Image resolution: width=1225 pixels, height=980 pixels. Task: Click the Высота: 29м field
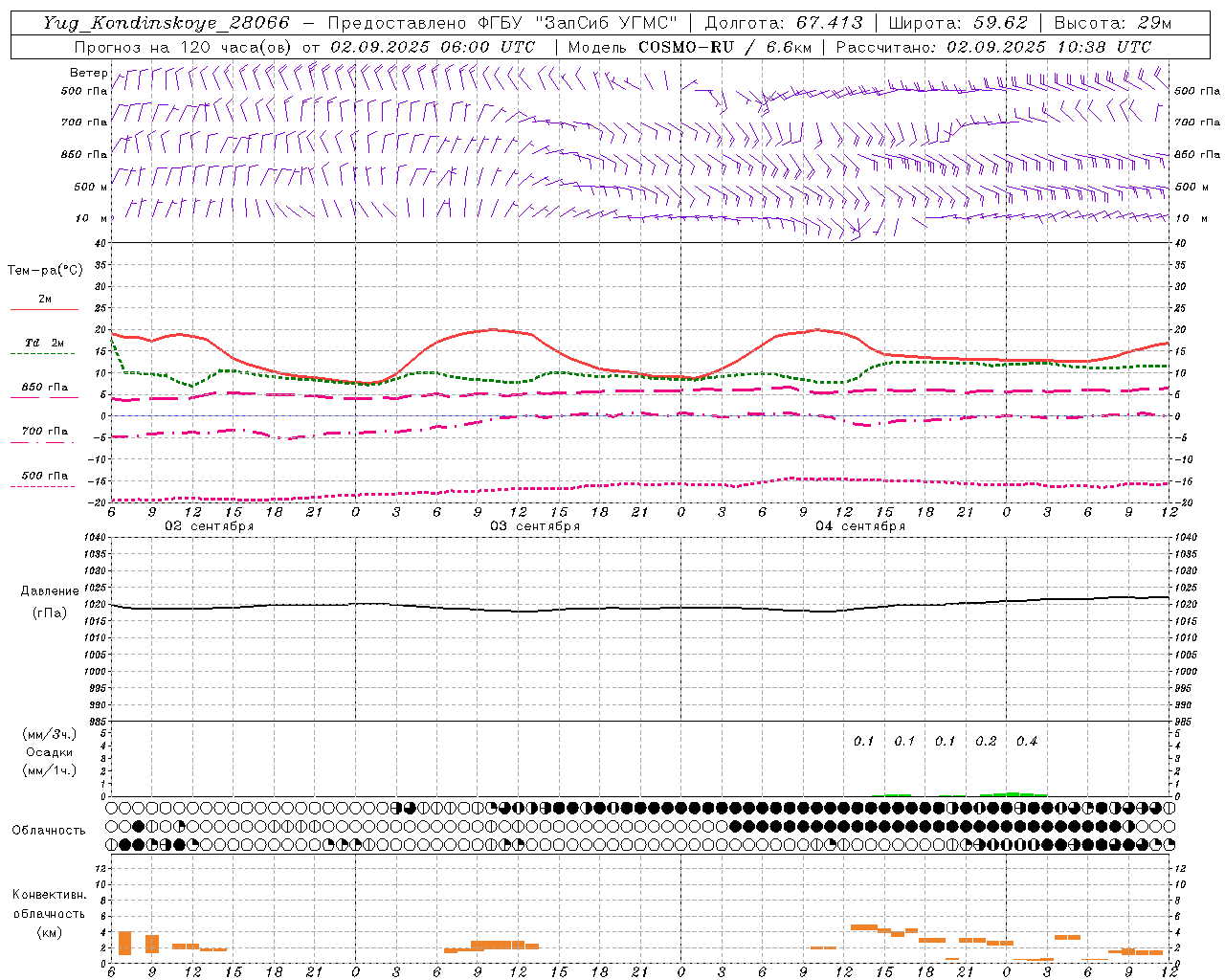coord(1113,23)
